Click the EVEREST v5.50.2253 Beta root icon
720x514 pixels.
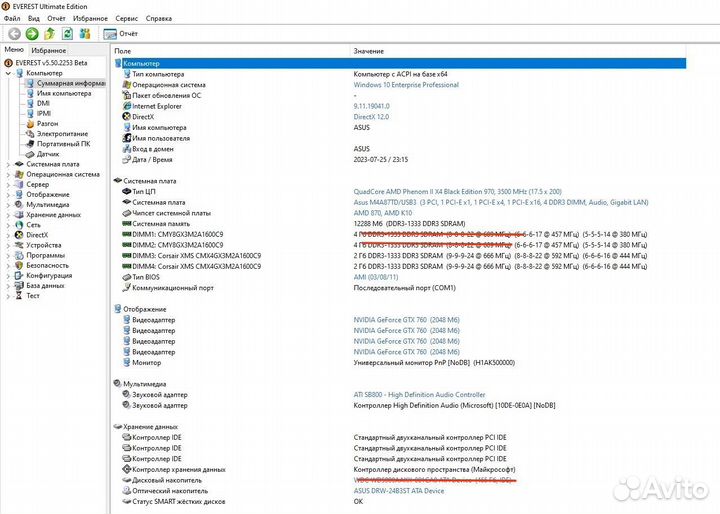[8, 63]
